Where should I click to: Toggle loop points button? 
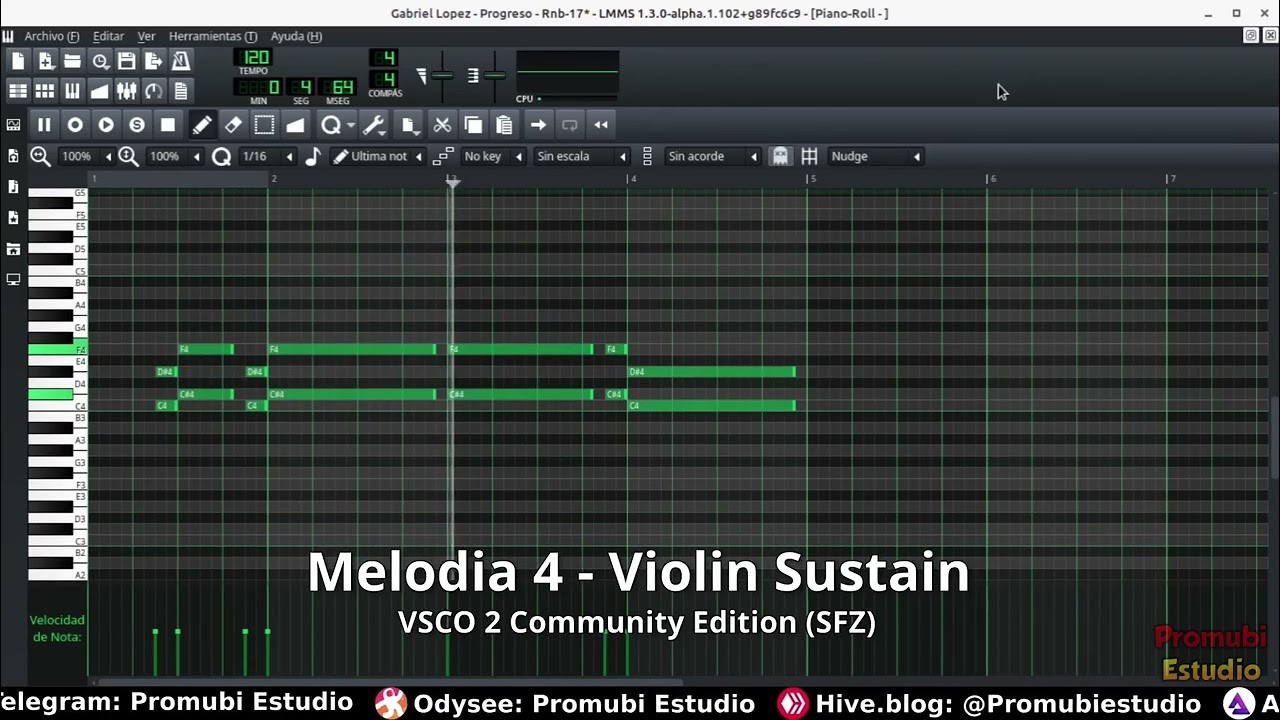pyautogui.click(x=569, y=125)
